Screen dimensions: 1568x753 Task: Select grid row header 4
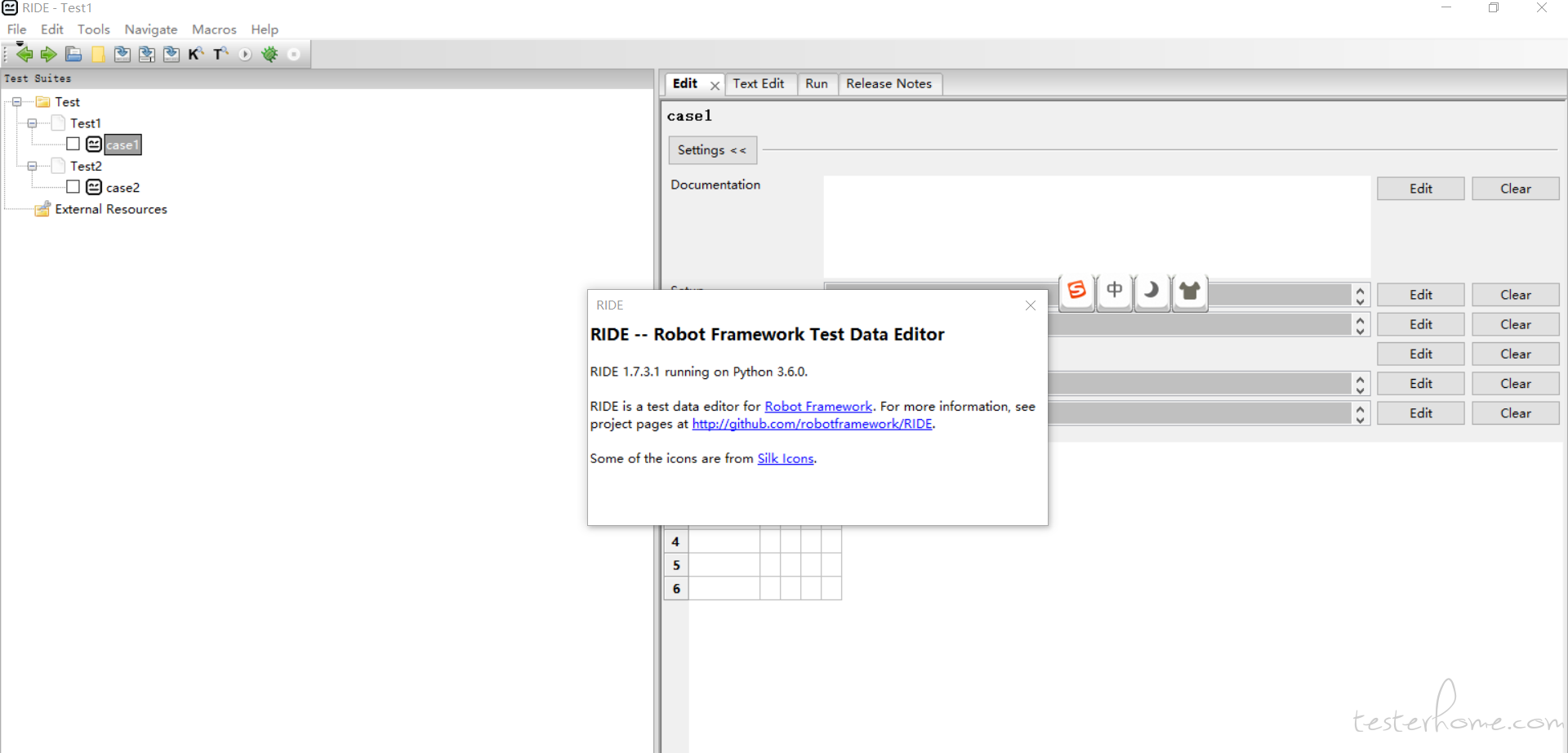676,541
